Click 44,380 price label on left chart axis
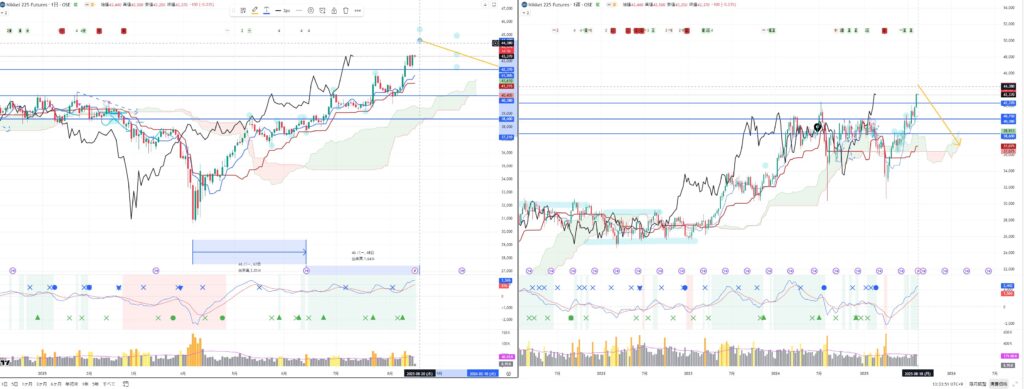The width and height of the screenshot is (1024, 389). (x=506, y=42)
